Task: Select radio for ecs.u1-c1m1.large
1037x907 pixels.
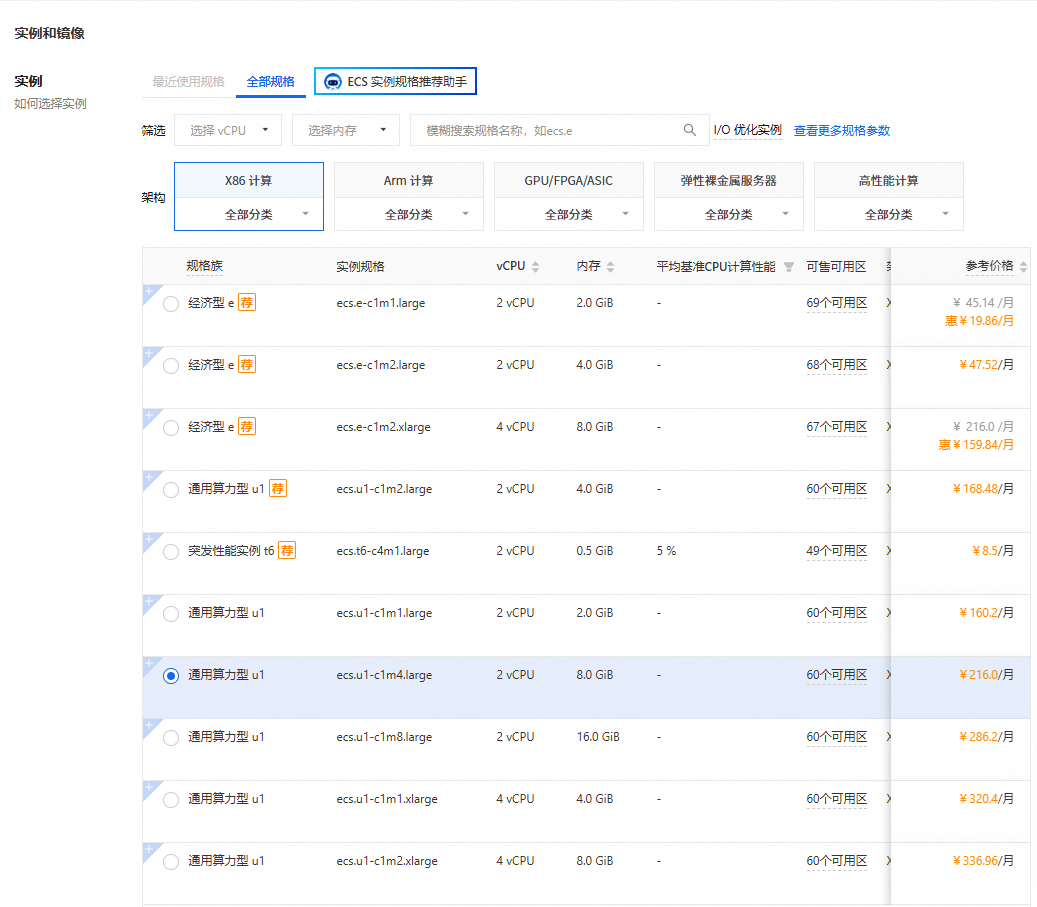Action: pyautogui.click(x=171, y=614)
